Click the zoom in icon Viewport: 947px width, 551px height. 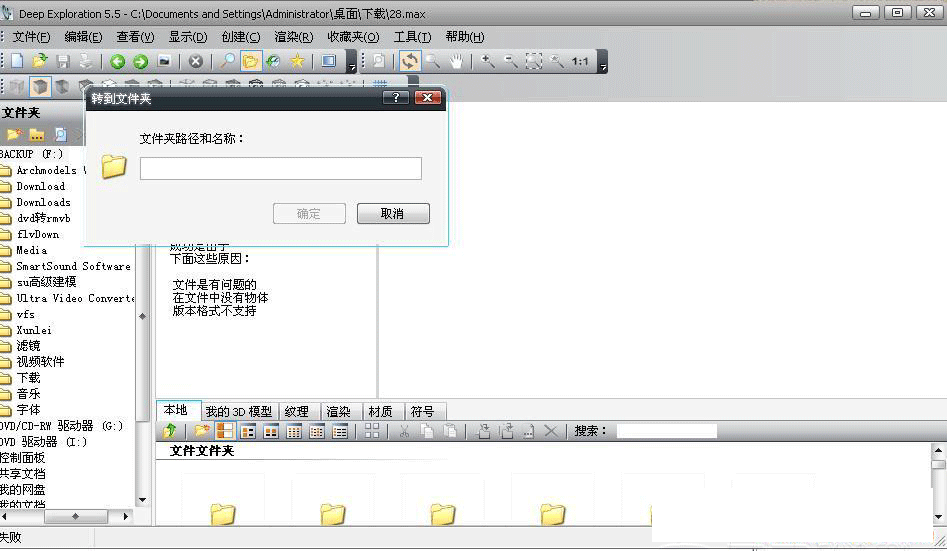click(487, 61)
